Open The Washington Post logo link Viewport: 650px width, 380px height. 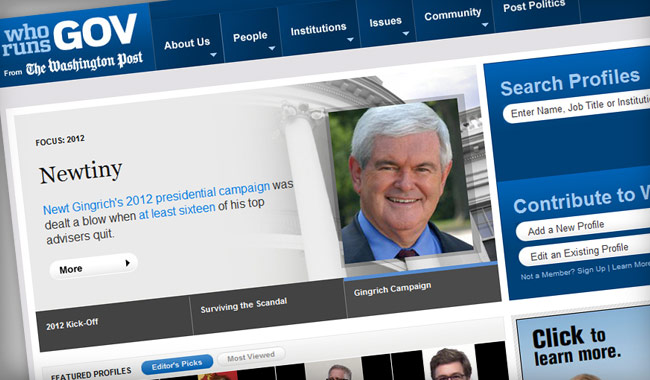point(85,63)
